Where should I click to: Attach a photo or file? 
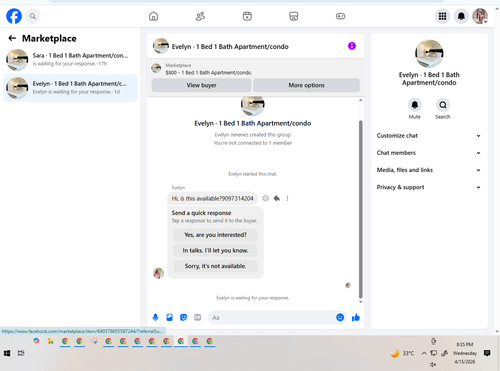tap(169, 317)
